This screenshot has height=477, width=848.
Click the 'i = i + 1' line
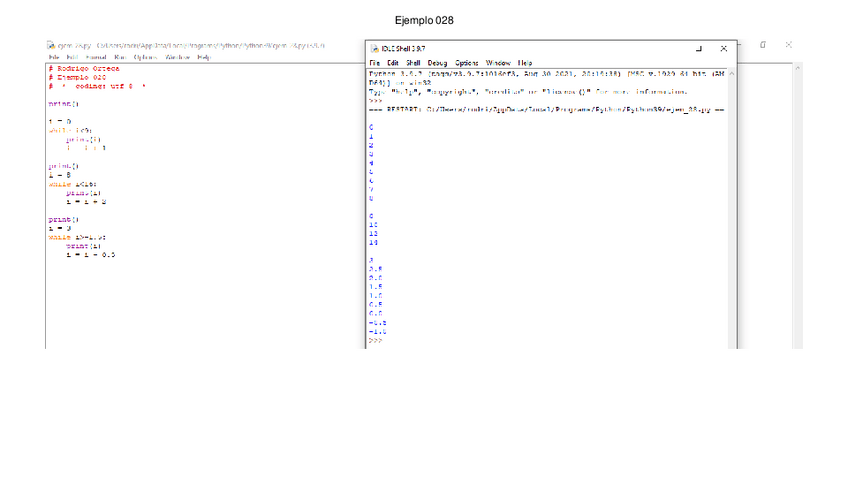86,148
